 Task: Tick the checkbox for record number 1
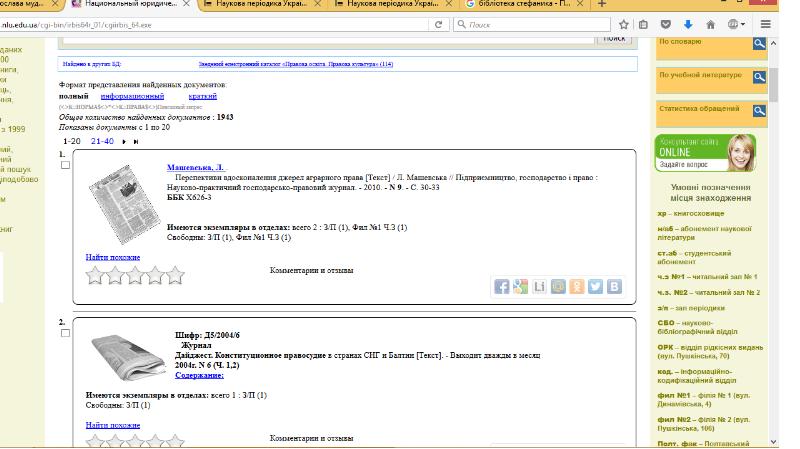coord(66,166)
